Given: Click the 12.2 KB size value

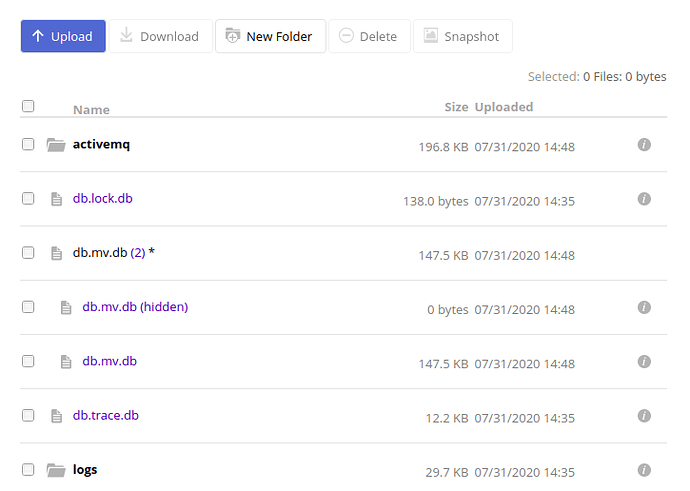Looking at the screenshot, I should 447,418.
